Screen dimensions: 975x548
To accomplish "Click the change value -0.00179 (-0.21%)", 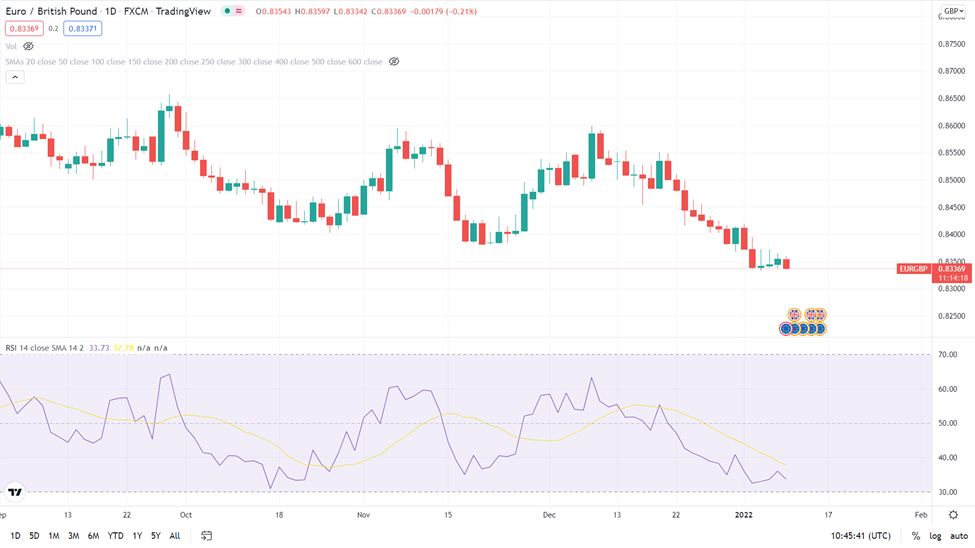I will pos(443,11).
